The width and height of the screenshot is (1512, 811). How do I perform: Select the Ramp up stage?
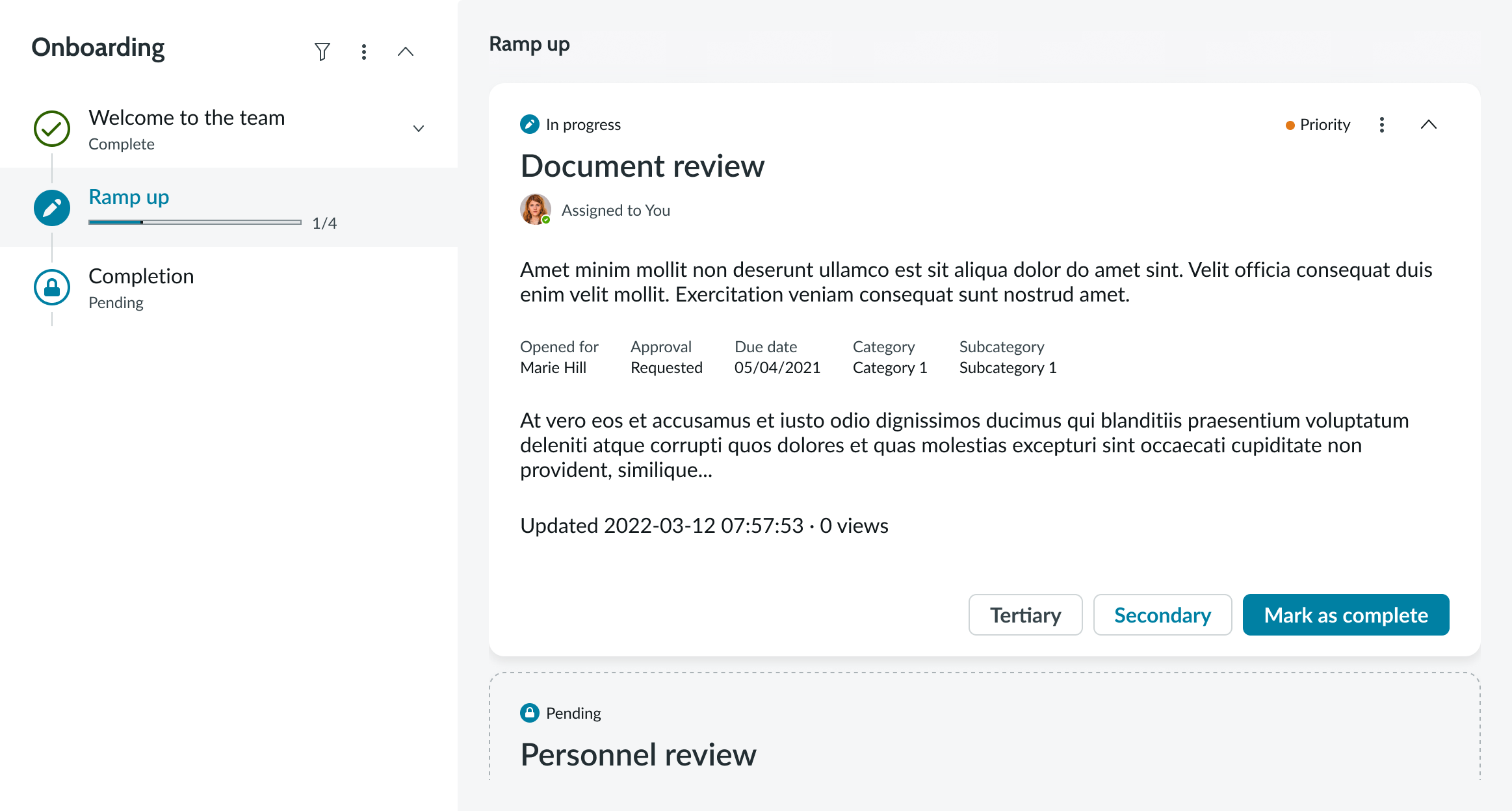coord(129,197)
